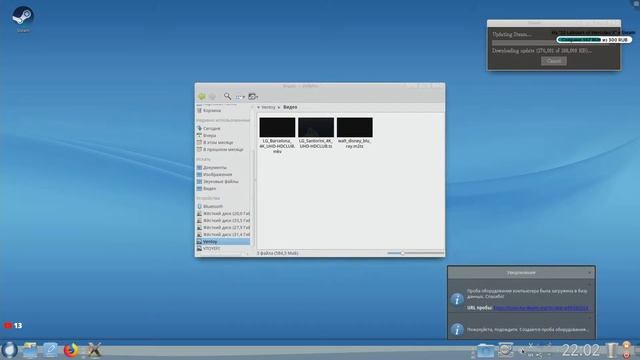Click the walt_disney_blu_ray file name label
Screen dimensions: 640x360
click(x=355, y=143)
